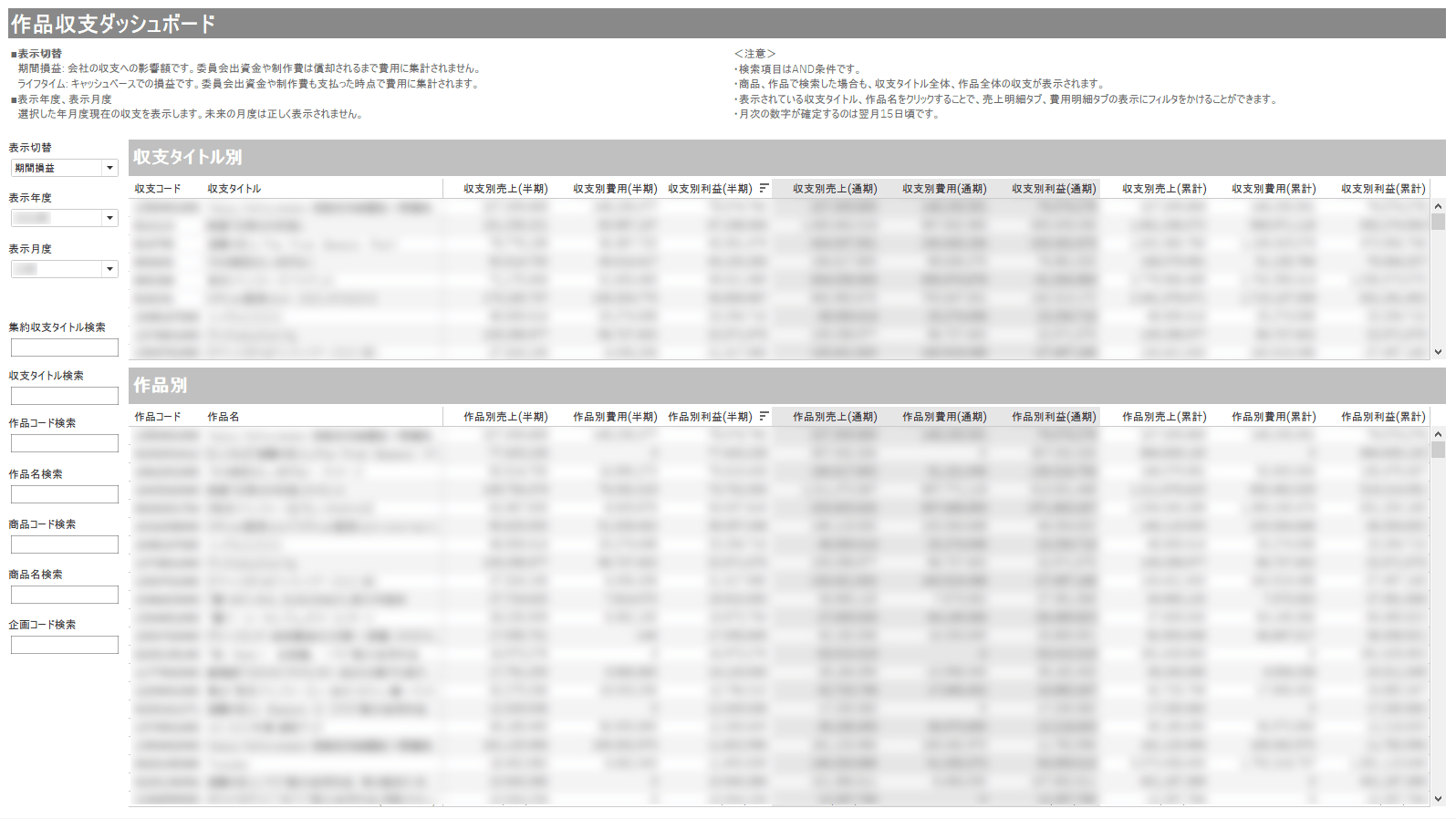Click the 集約収支タイトル検索 input field
The image size is (1456, 819).
click(65, 347)
